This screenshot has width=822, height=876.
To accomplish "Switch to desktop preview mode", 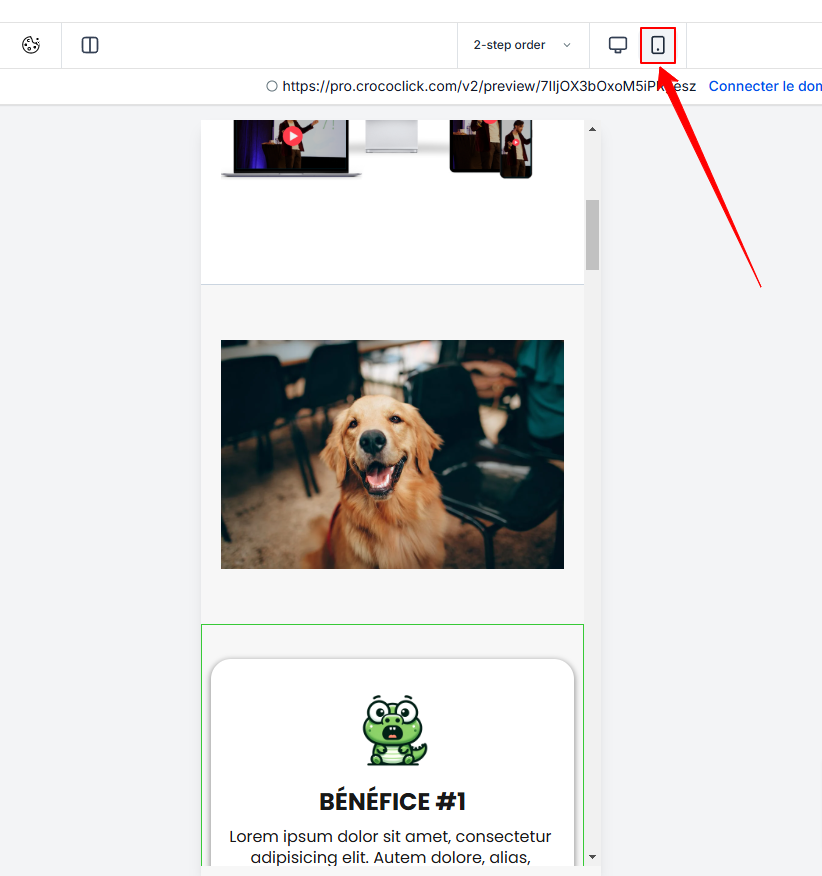I will pos(618,45).
